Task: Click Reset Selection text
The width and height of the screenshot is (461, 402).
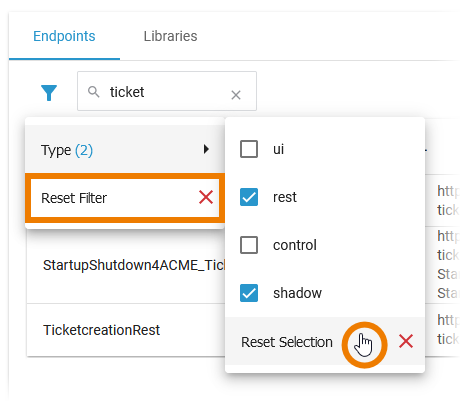Action: (x=287, y=342)
